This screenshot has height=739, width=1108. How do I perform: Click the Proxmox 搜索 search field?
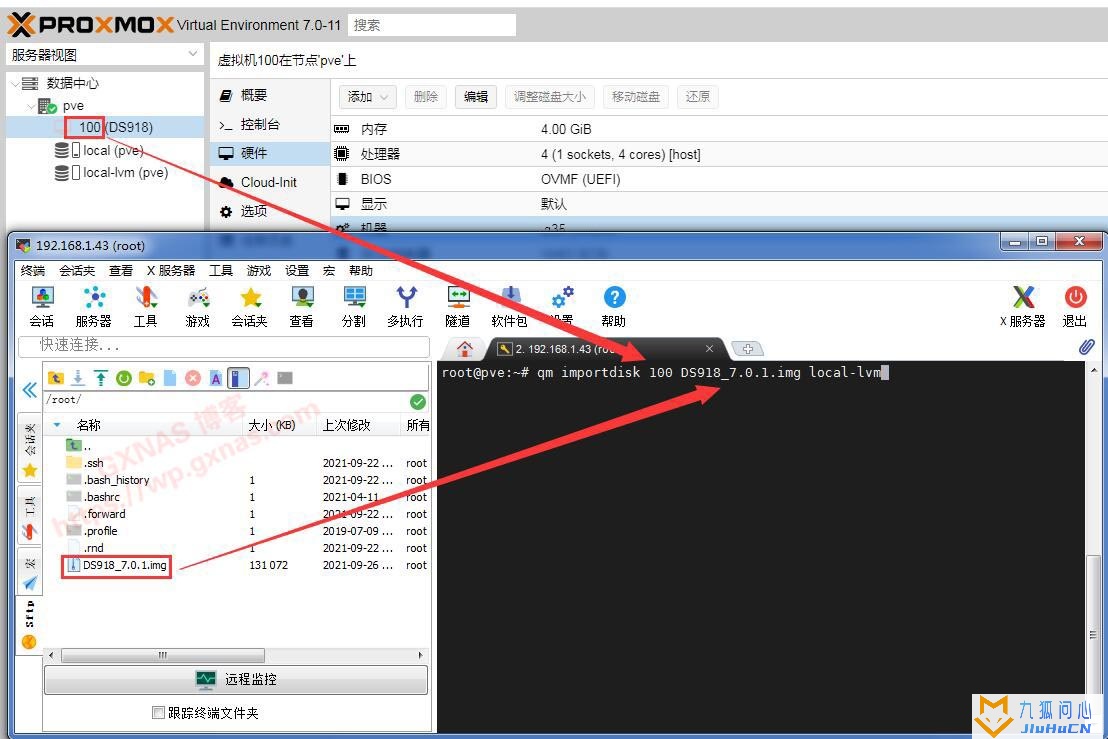point(432,25)
